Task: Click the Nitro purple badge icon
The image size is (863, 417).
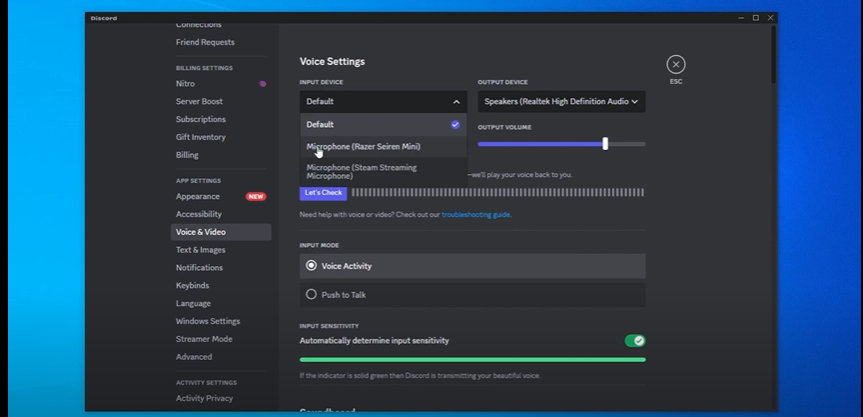Action: 263,84
